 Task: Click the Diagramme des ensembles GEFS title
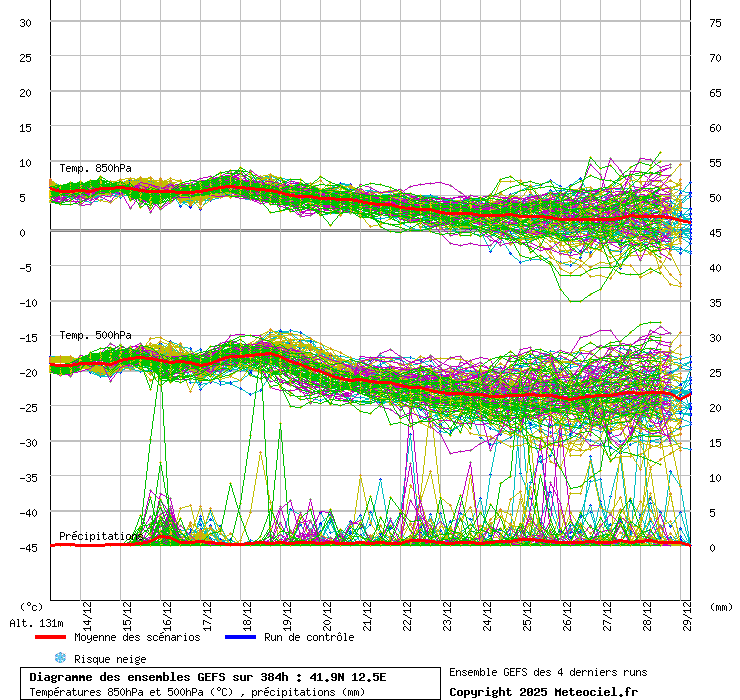tap(208, 677)
